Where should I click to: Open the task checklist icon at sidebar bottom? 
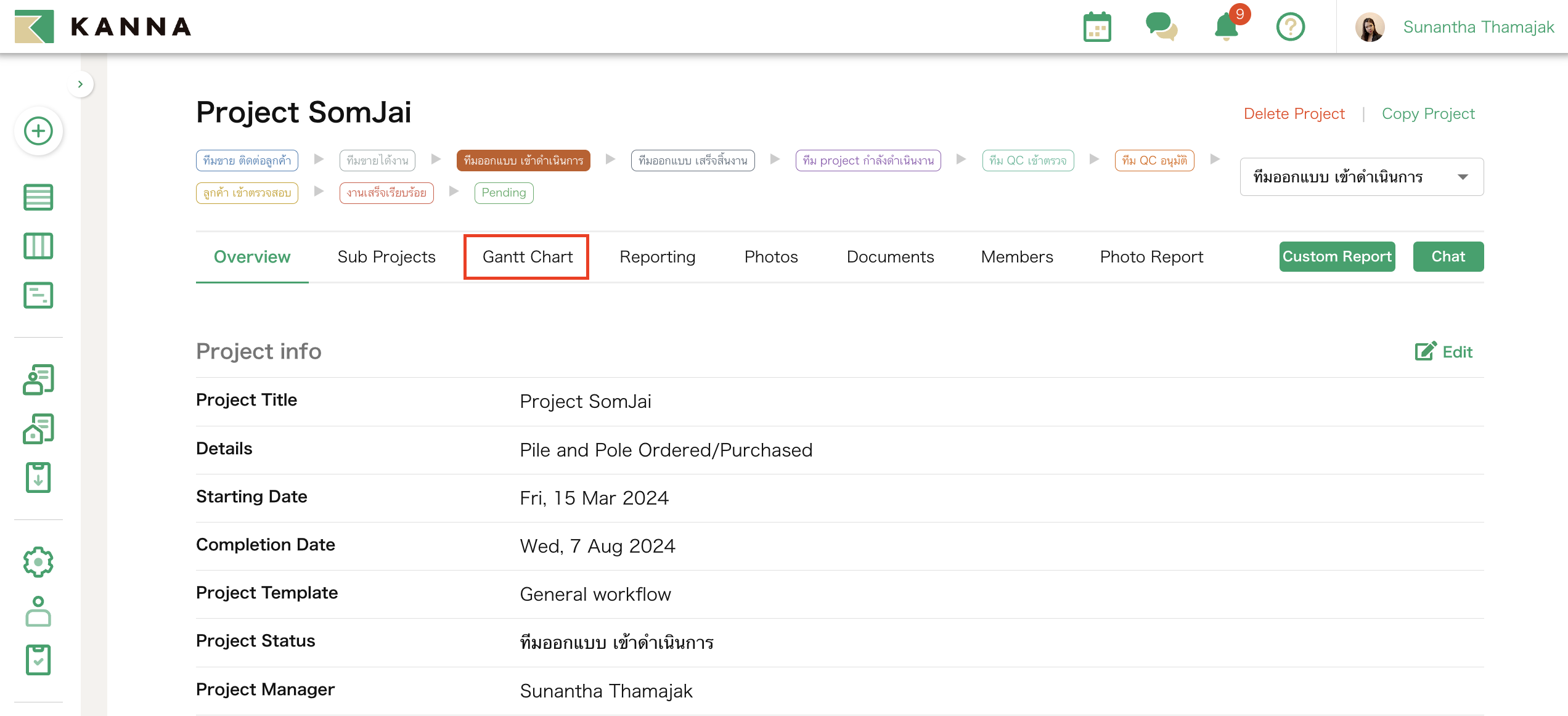click(x=38, y=660)
